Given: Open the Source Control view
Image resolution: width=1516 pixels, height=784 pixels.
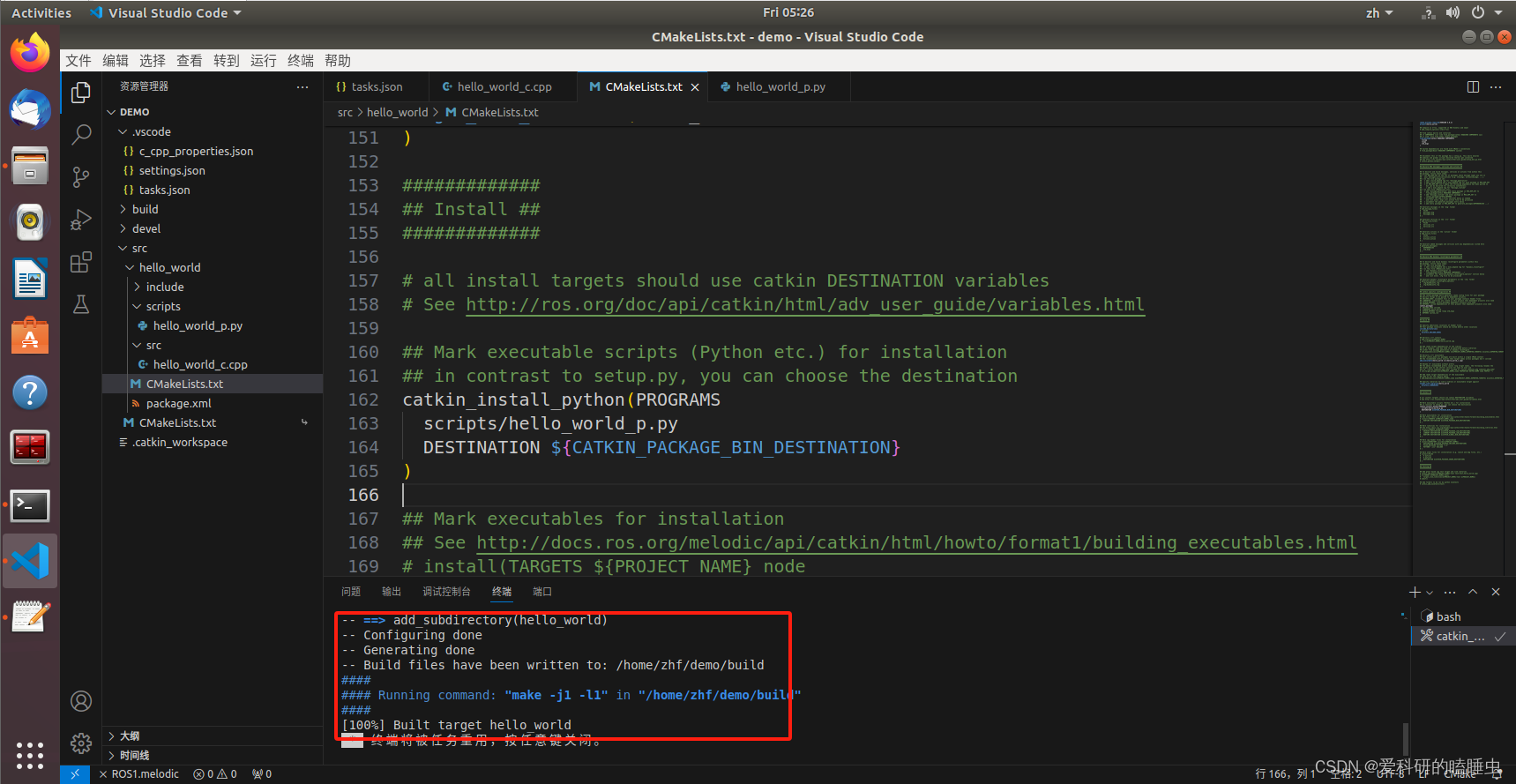Looking at the screenshot, I should [x=81, y=177].
